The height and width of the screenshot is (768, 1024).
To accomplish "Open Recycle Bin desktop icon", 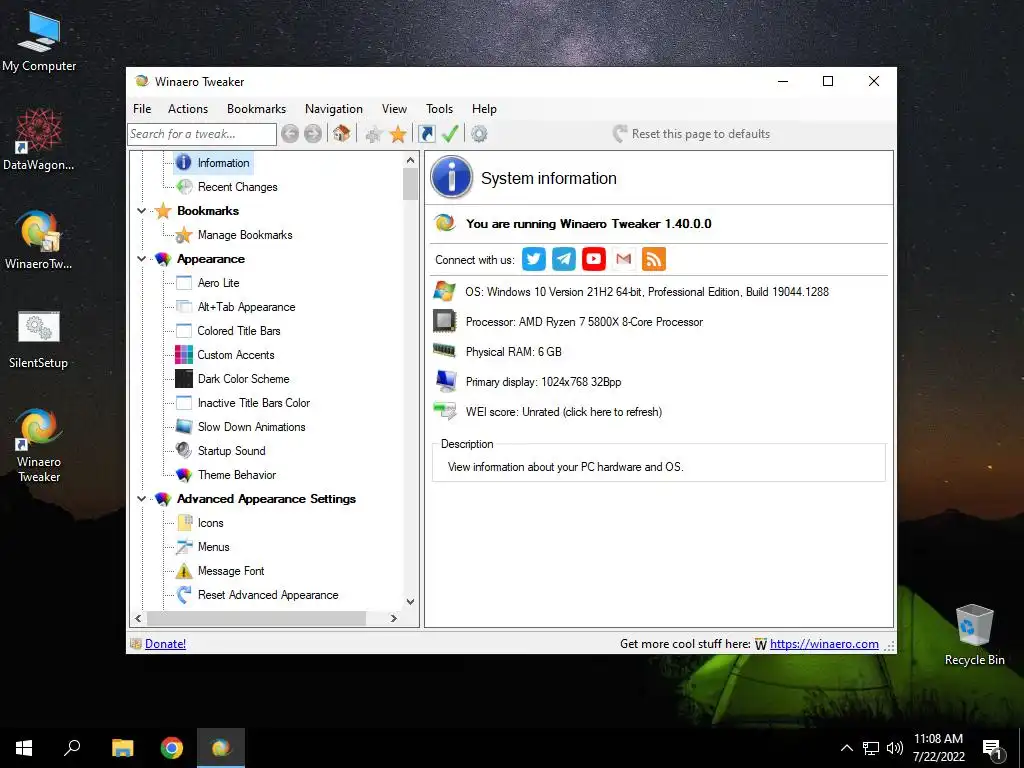I will 974,634.
